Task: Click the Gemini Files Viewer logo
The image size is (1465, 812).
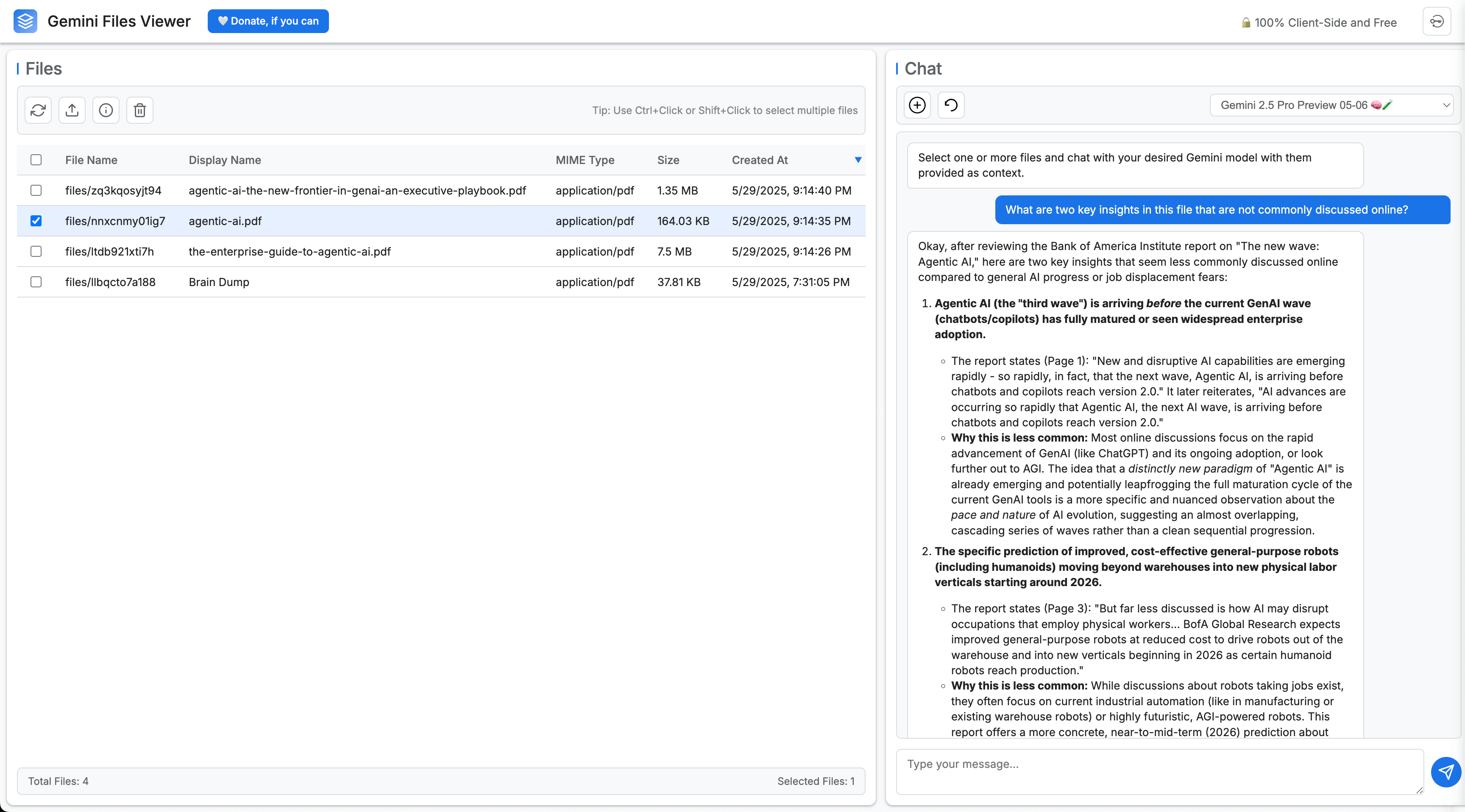Action: (25, 21)
